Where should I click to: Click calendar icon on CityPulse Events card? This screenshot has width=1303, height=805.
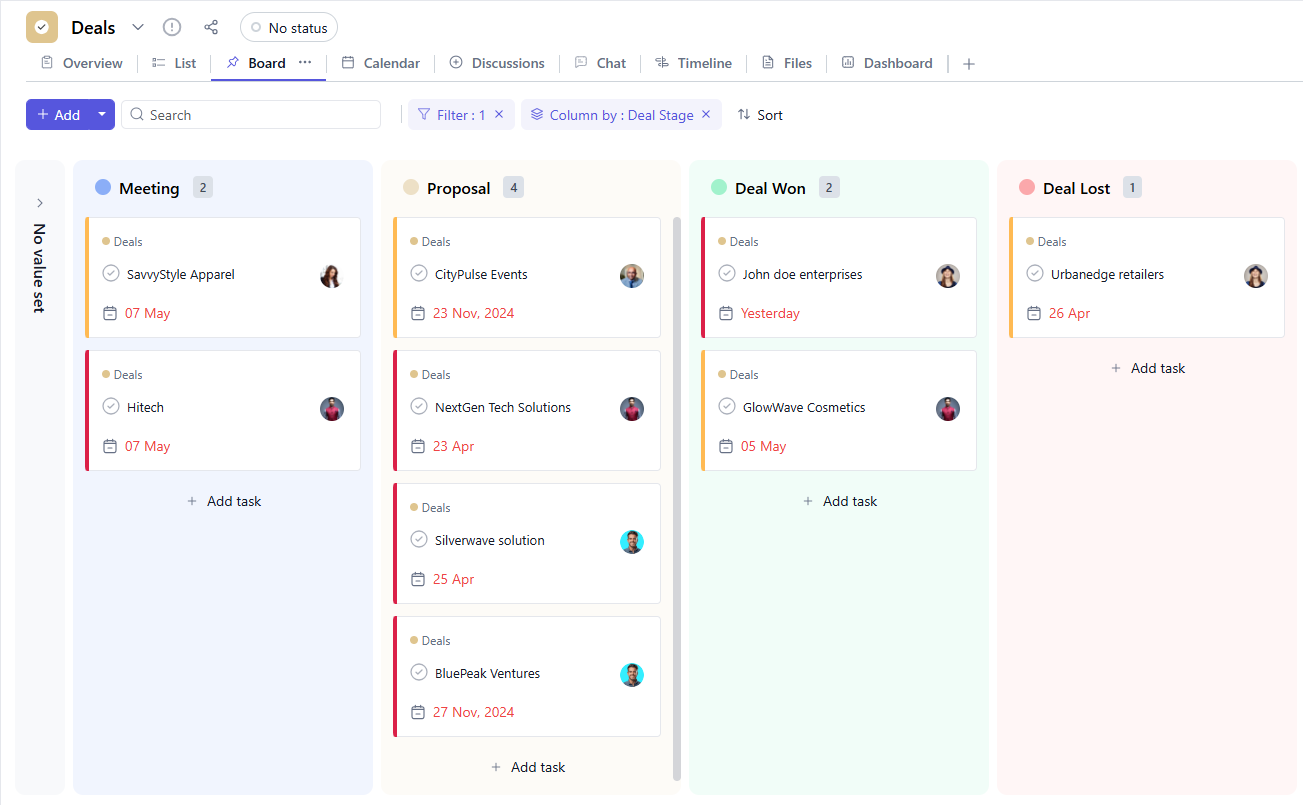[x=418, y=313]
